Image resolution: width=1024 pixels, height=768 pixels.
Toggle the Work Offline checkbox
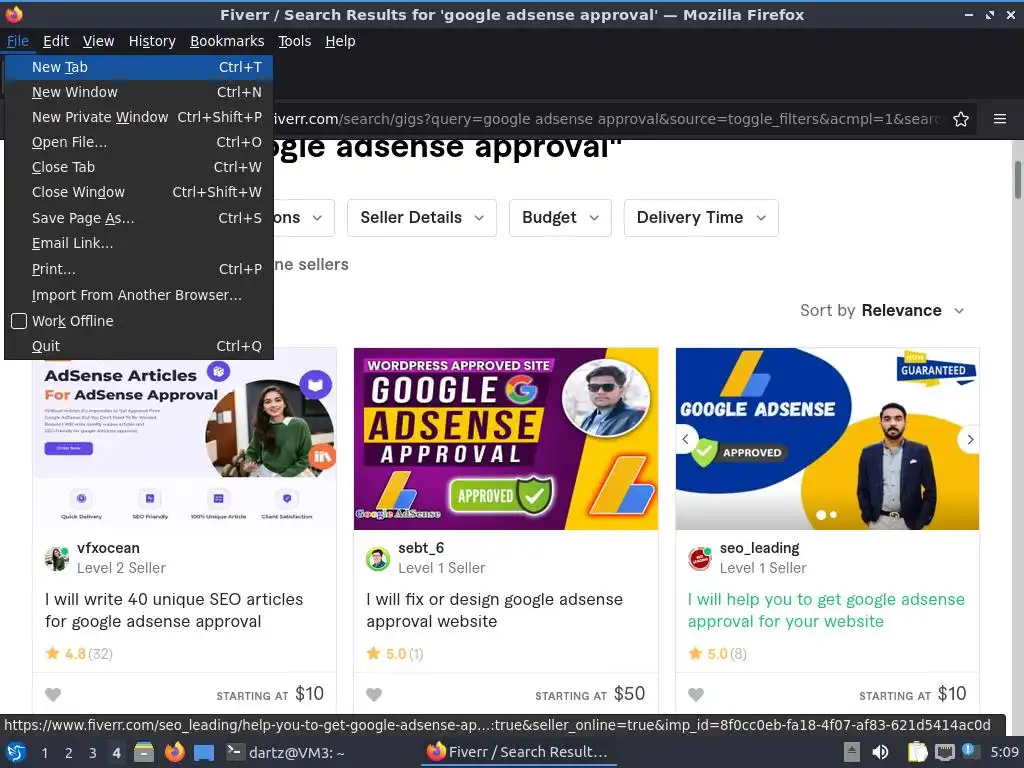(19, 321)
